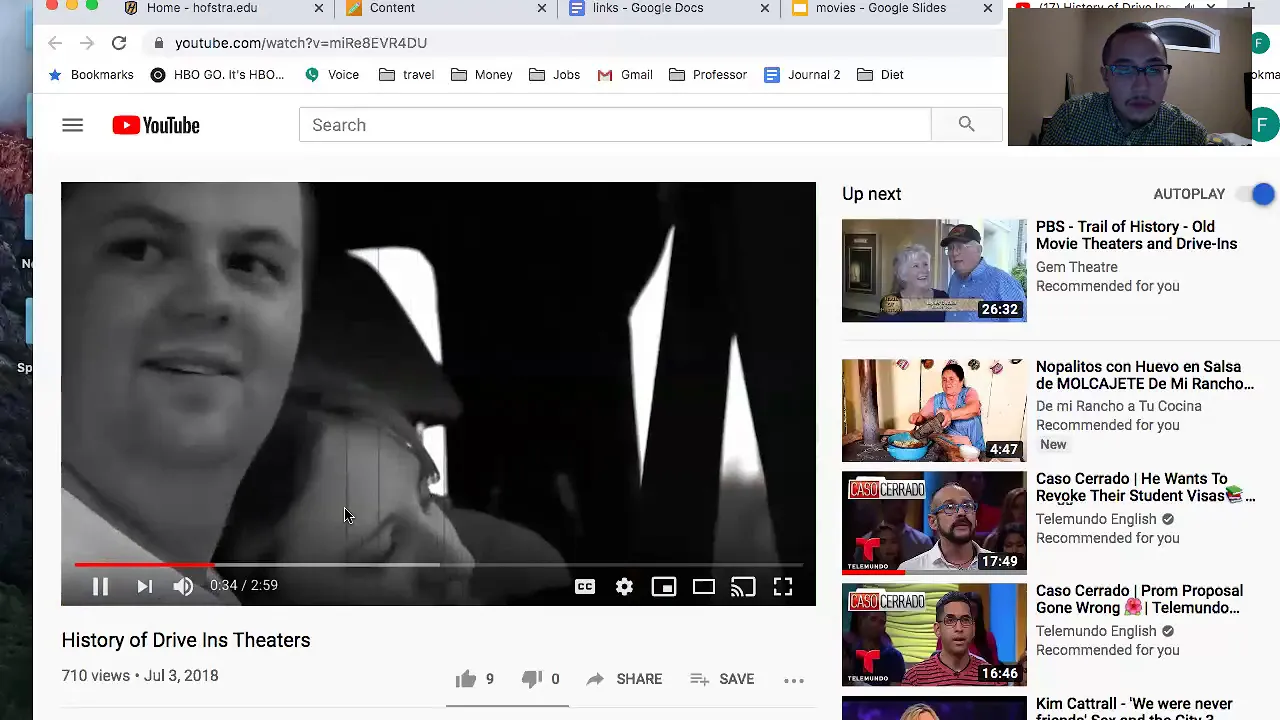Screen dimensions: 1280x720
Task: Mute the video volume
Action: [183, 586]
